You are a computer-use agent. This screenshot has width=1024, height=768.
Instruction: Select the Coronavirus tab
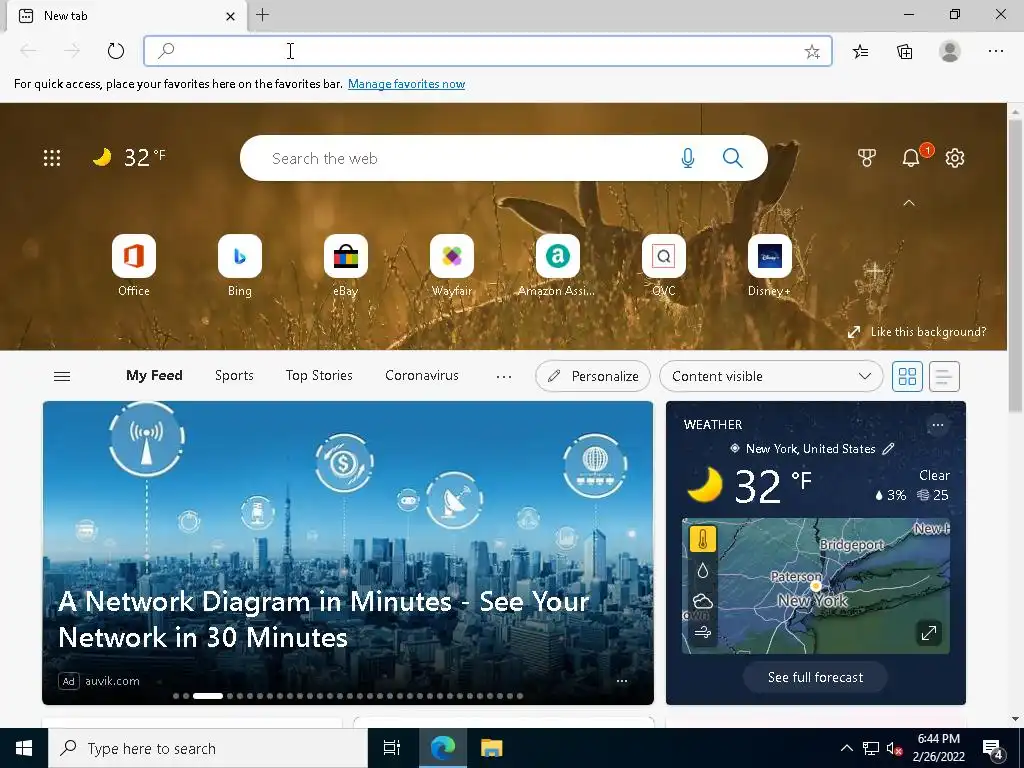(422, 376)
